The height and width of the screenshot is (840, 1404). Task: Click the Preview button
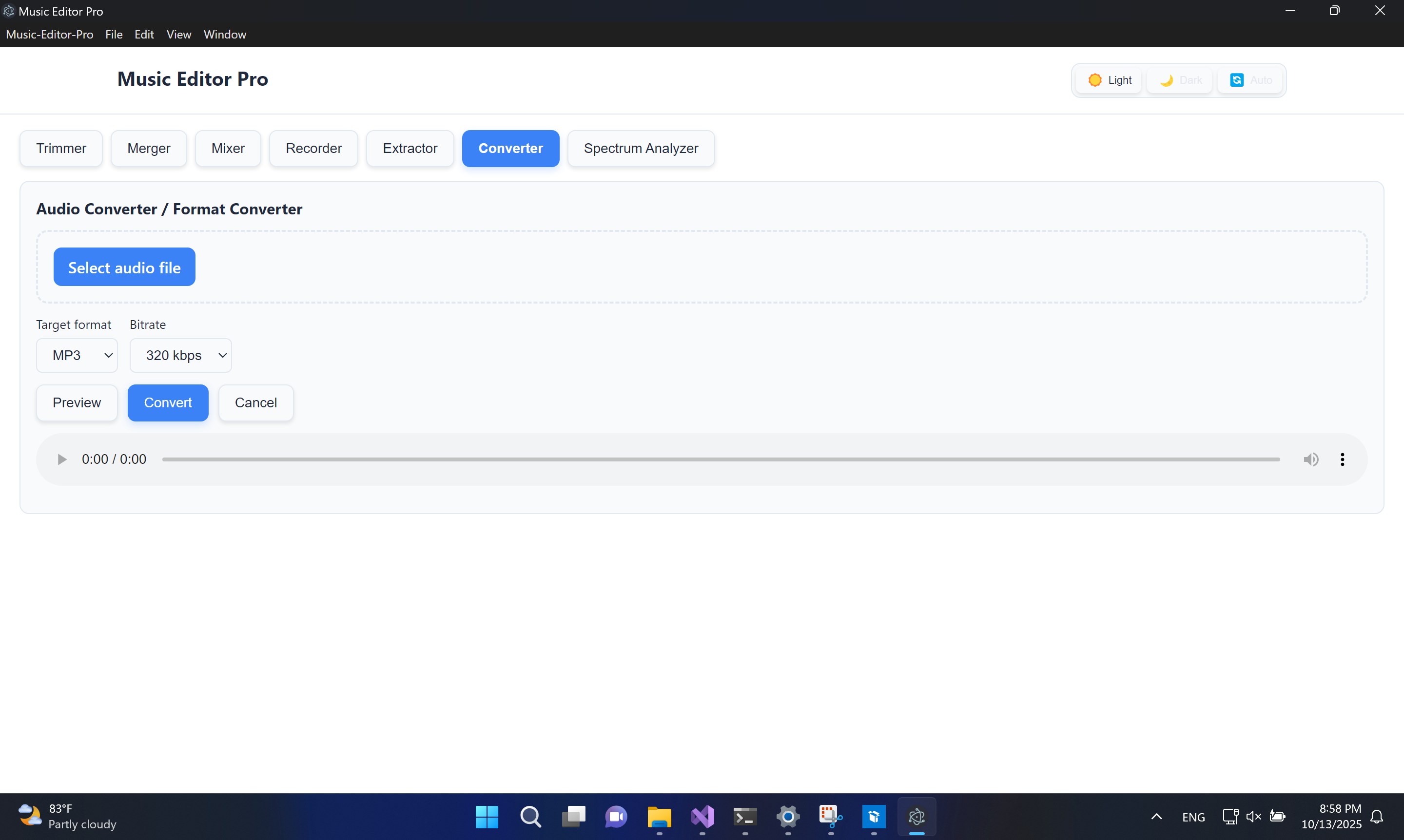pos(77,403)
